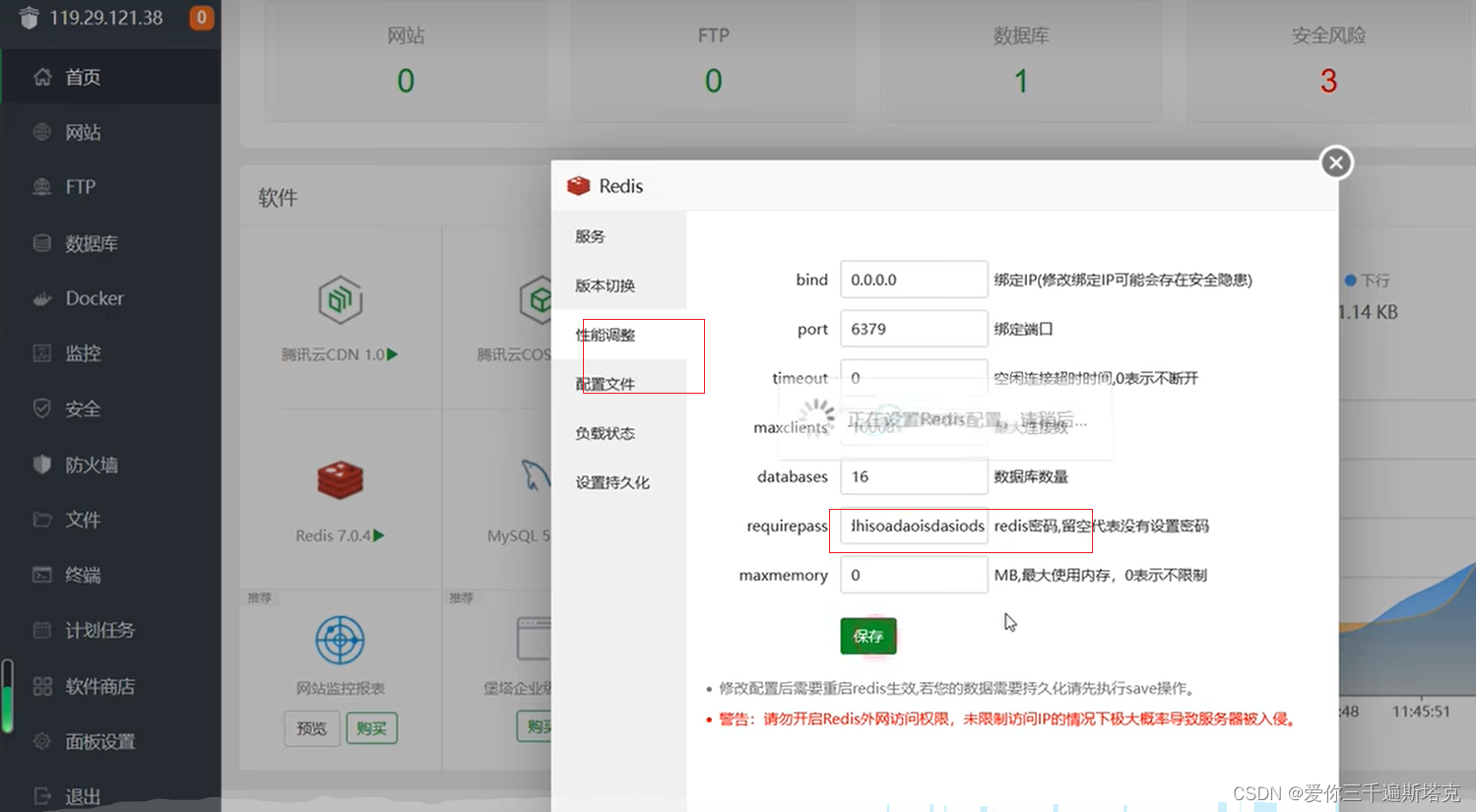Click the database icon beside 数据库
This screenshot has width=1476, height=812.
coord(42,243)
